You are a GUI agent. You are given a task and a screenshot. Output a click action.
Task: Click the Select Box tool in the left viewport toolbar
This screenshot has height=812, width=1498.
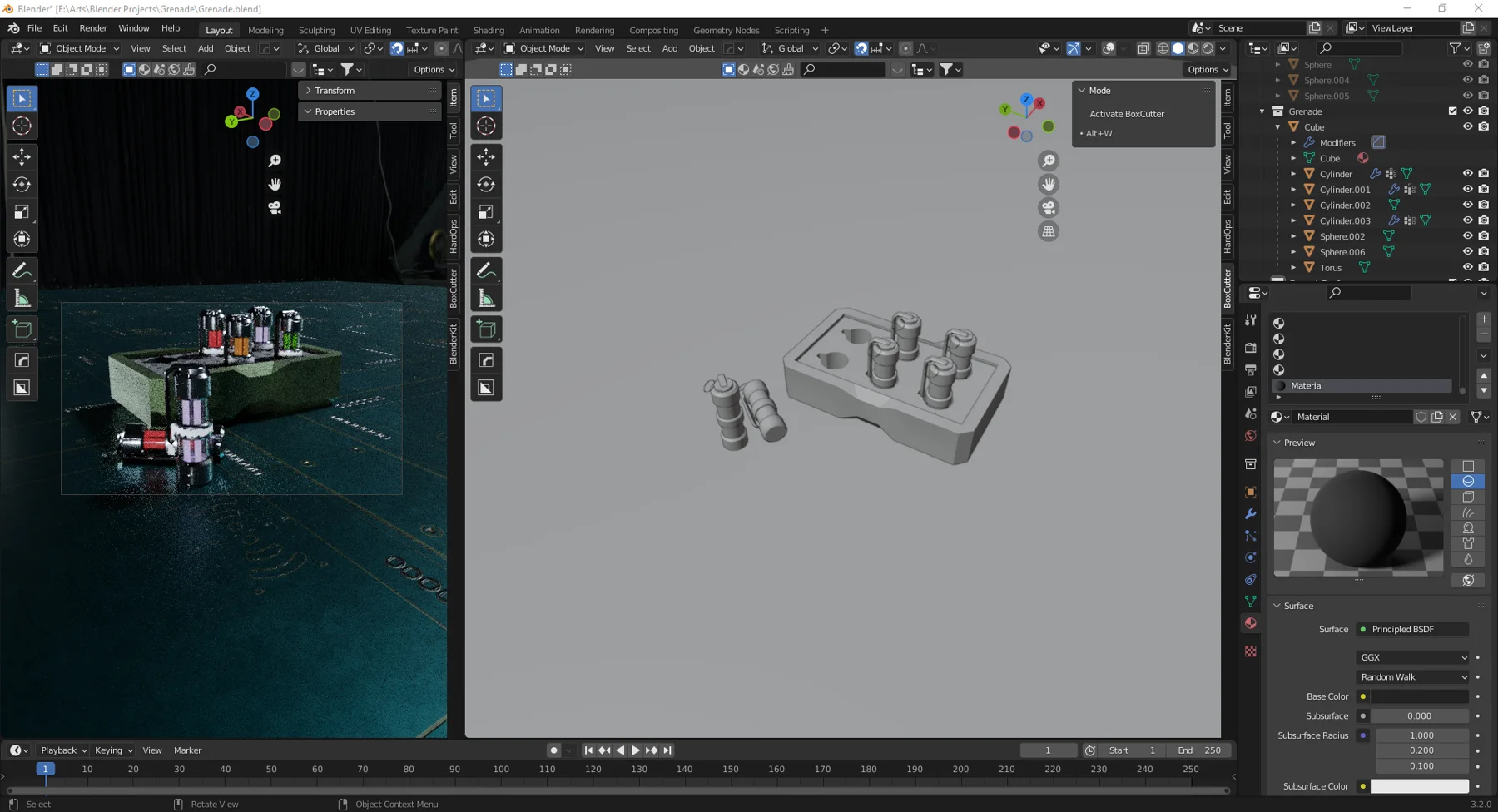[22, 98]
